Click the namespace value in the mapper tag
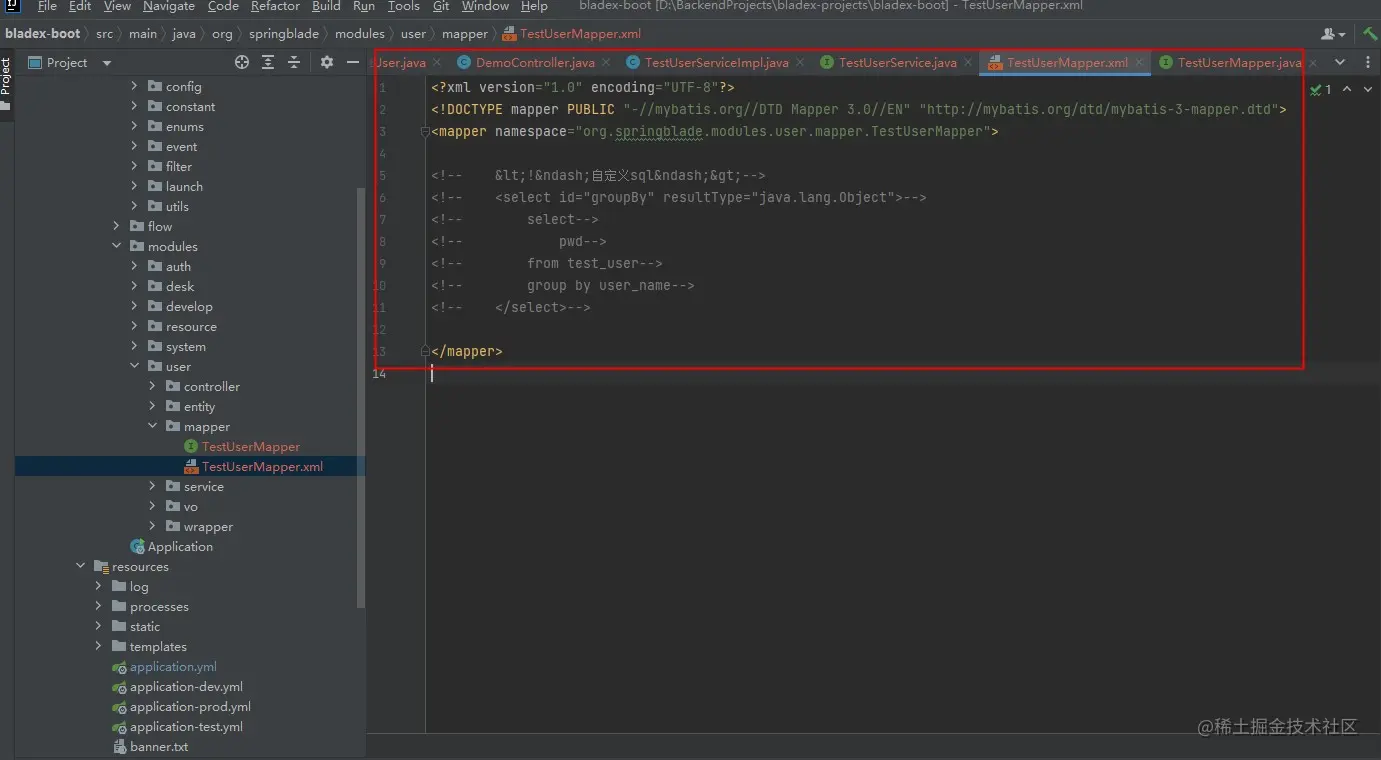This screenshot has height=760, width=1381. point(781,131)
